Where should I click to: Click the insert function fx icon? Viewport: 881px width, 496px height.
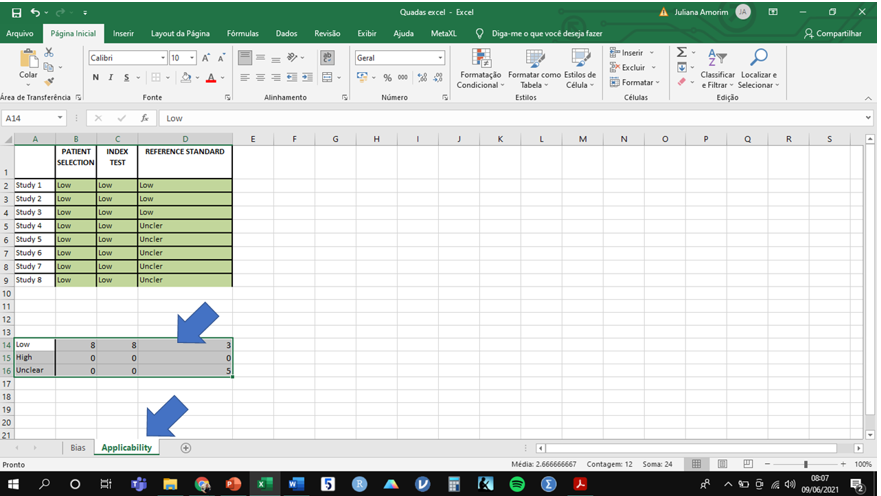[144, 118]
